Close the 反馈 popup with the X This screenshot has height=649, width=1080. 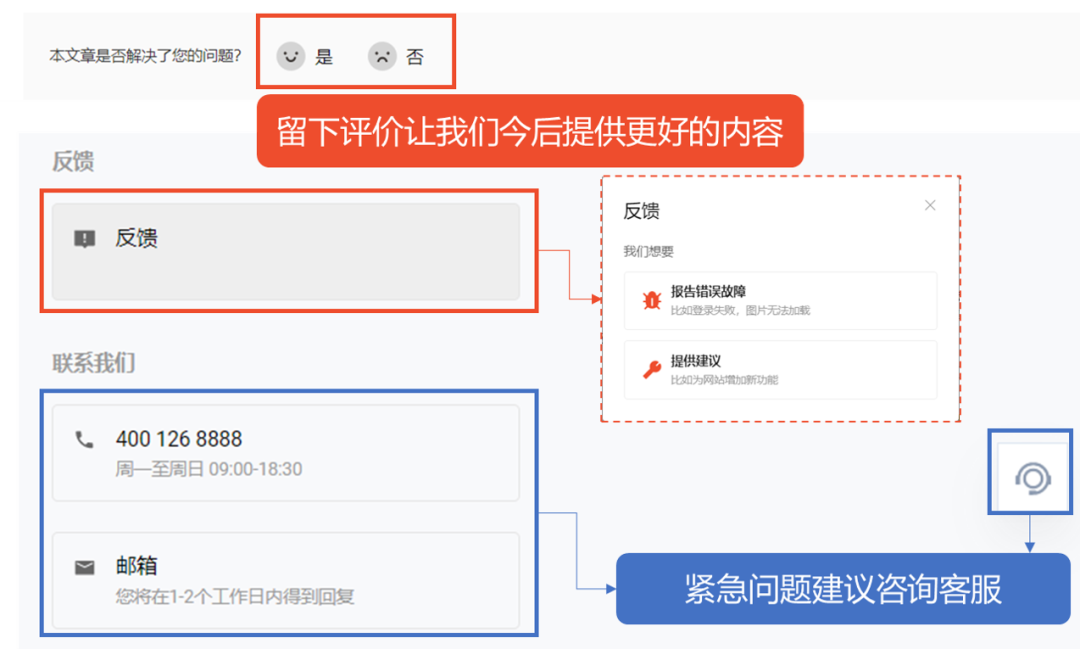tap(930, 205)
